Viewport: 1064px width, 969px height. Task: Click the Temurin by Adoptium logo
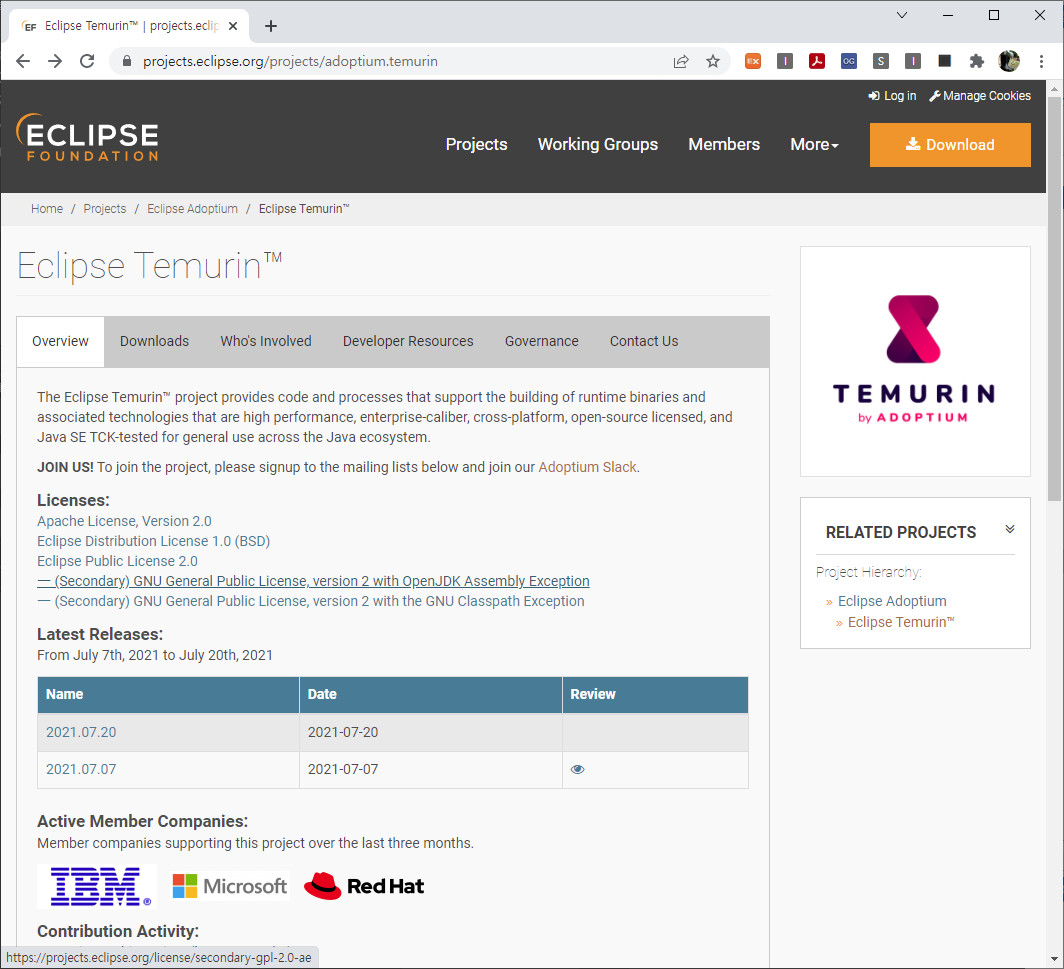click(914, 360)
